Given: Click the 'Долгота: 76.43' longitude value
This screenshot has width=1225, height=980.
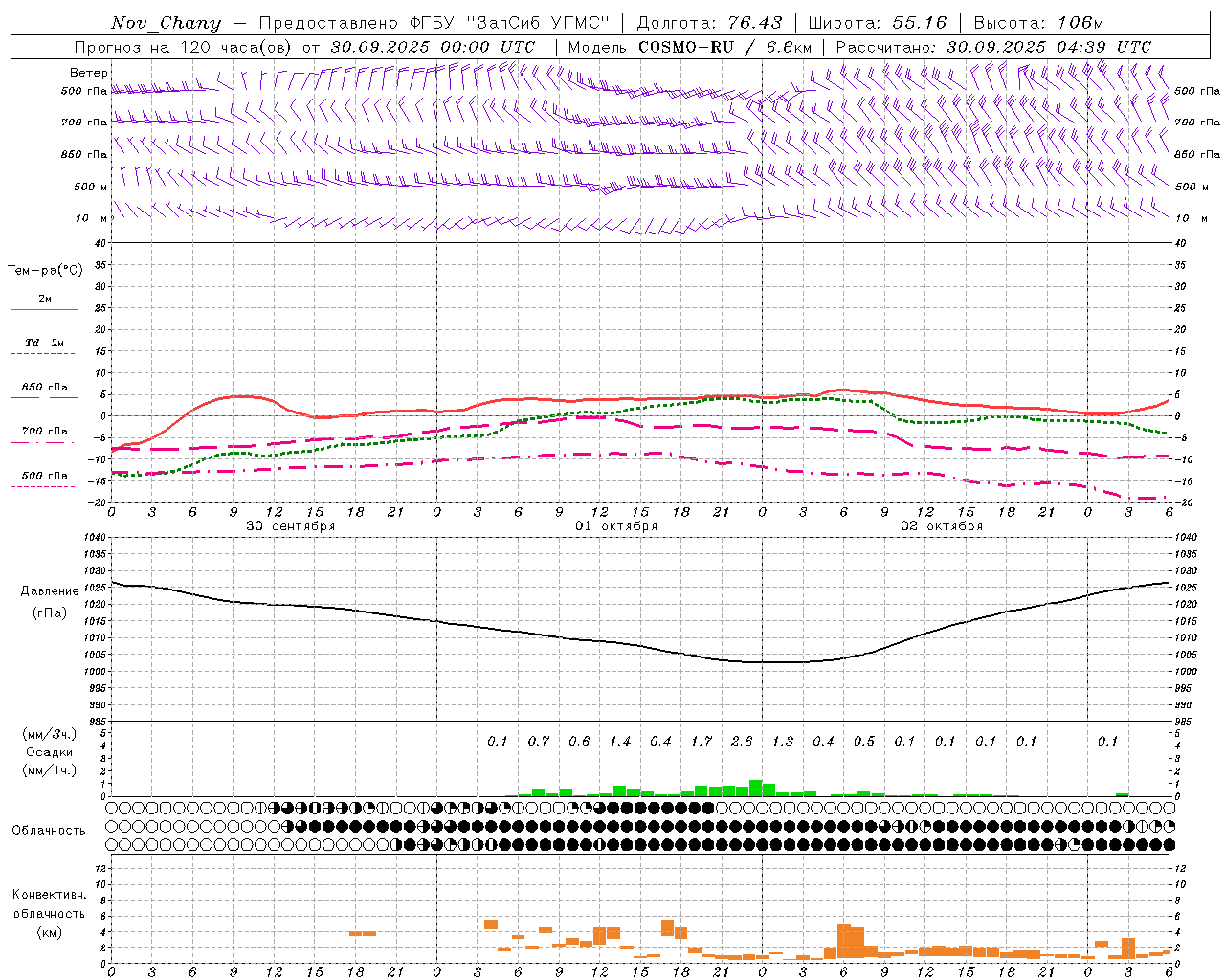Looking at the screenshot, I should 709,23.
